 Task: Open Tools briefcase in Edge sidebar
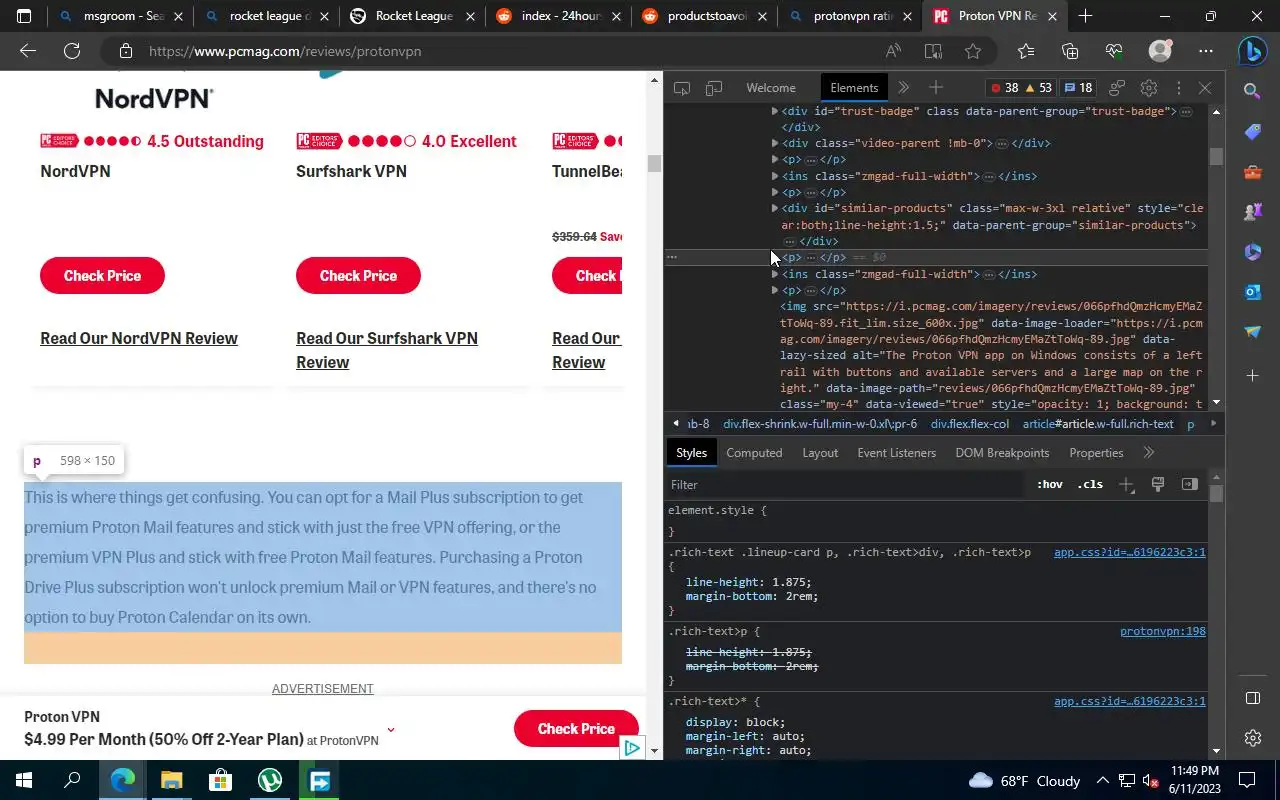1253,172
